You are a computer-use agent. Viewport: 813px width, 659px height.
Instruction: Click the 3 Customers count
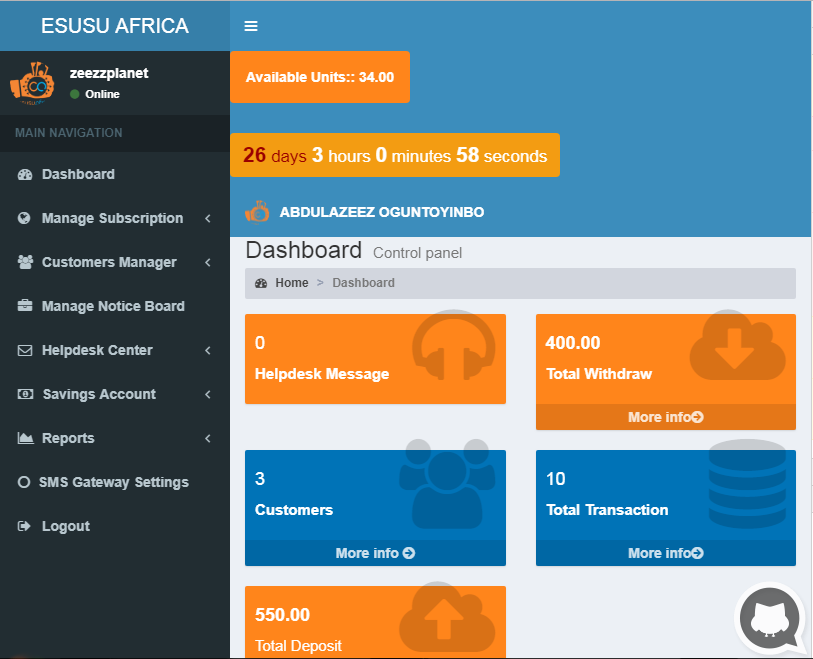[260, 479]
